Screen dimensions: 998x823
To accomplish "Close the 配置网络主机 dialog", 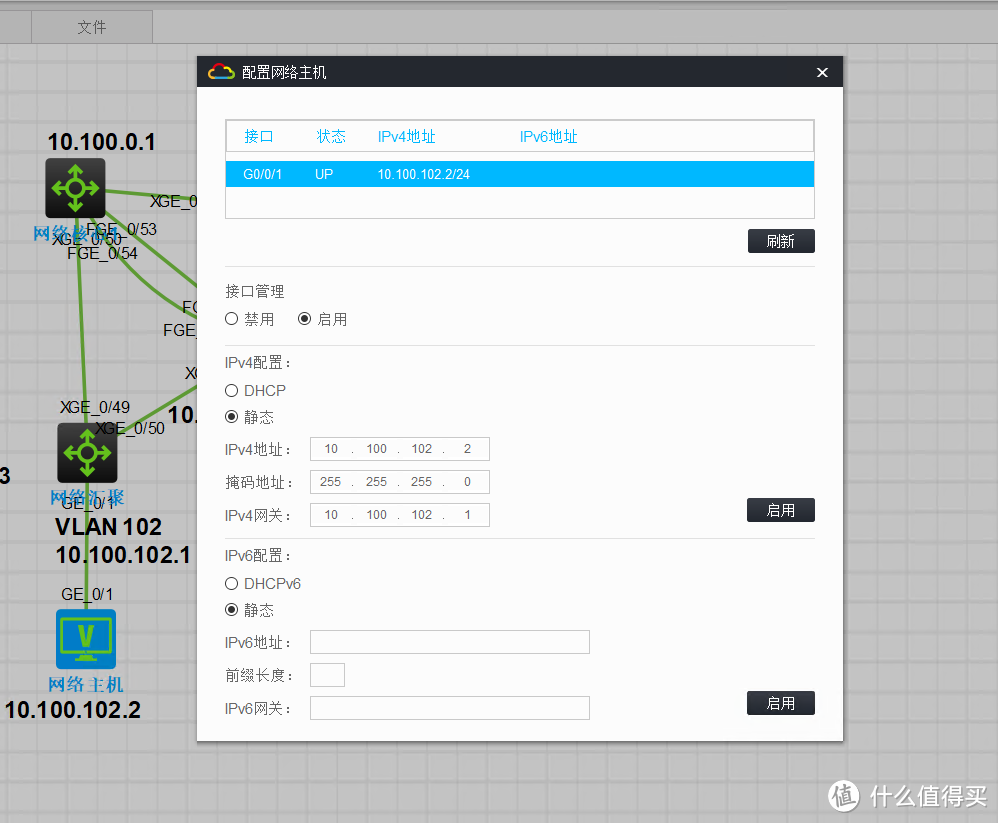I will 822,72.
